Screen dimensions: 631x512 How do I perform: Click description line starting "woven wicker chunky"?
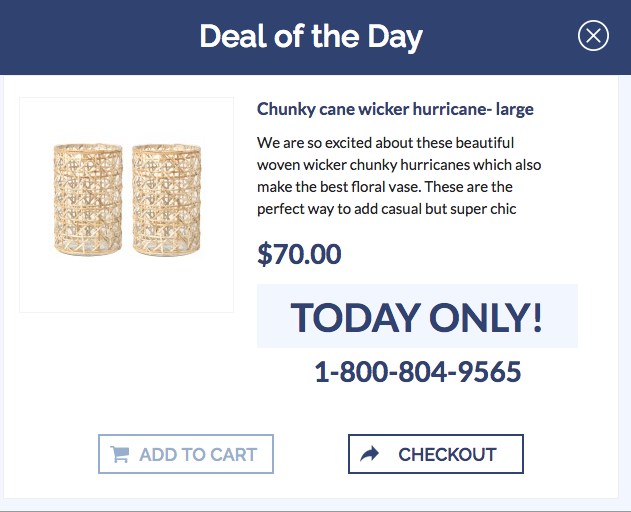click(398, 164)
